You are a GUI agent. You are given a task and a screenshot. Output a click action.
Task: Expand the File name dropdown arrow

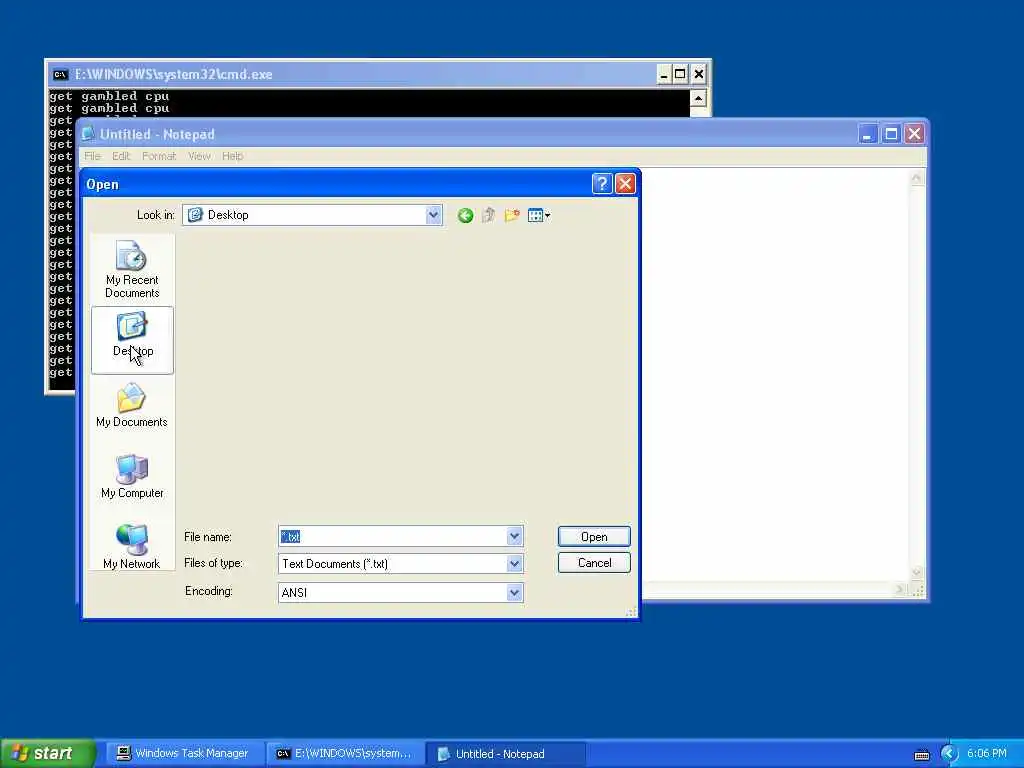coord(515,537)
